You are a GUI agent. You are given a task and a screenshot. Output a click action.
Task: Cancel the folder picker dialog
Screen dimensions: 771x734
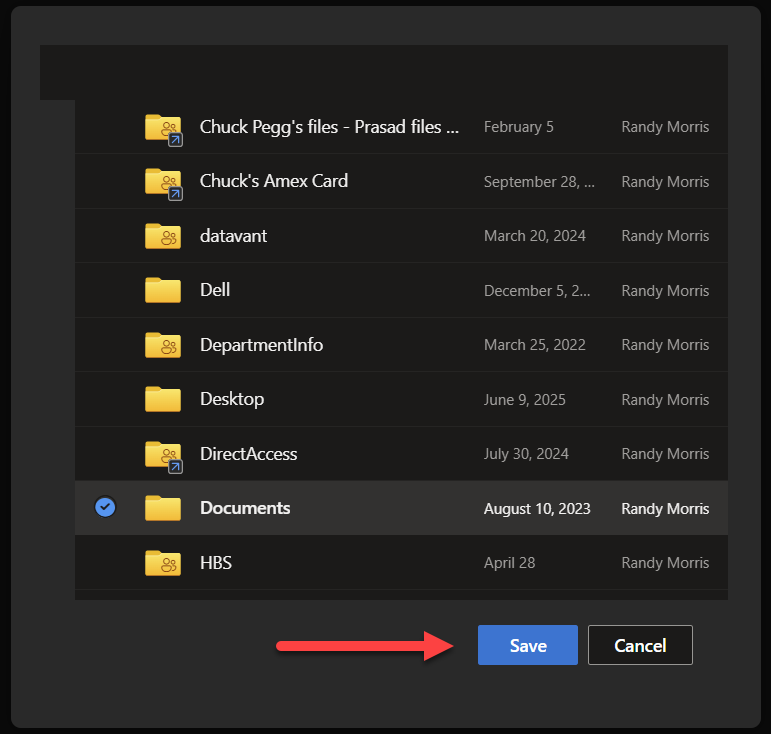(640, 645)
